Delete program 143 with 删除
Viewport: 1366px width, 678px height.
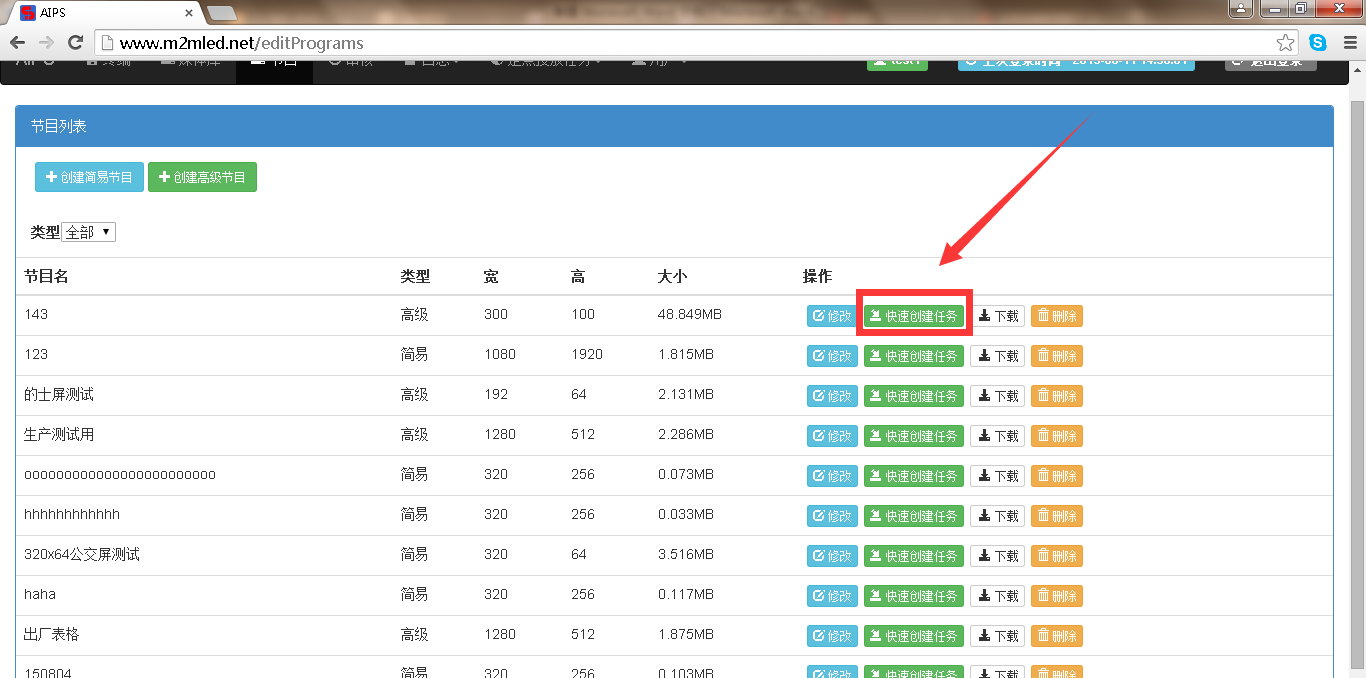[1057, 316]
